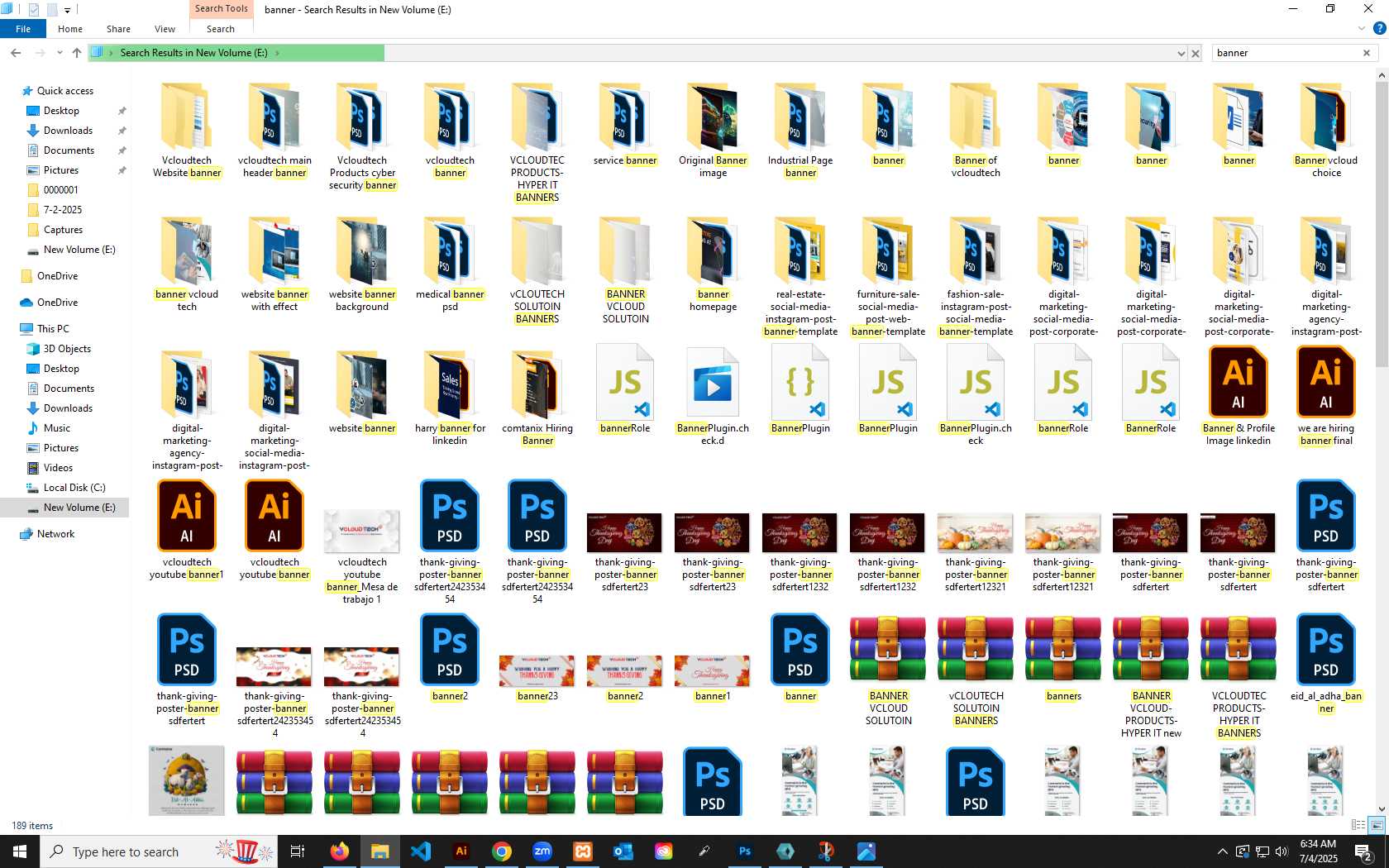Open Google Chrome from the taskbar
The image size is (1389, 868).
[501, 851]
